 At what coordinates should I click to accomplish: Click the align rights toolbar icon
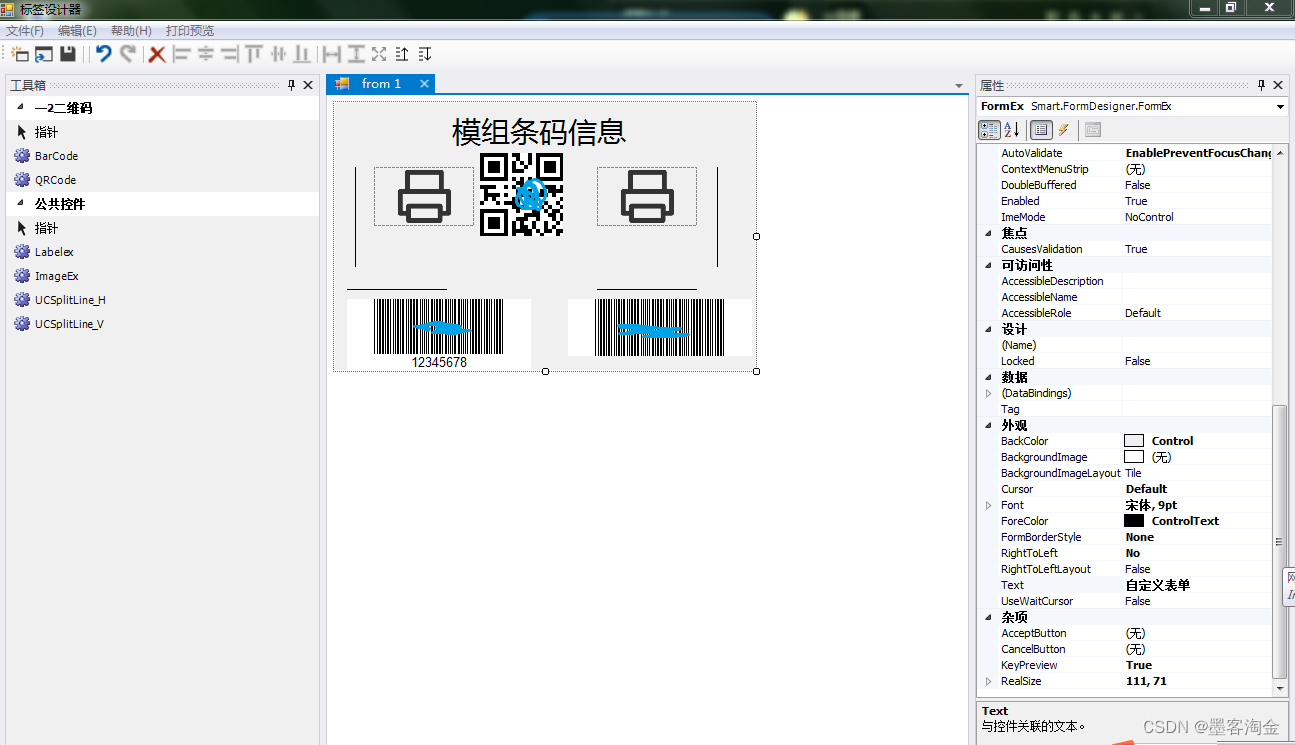[x=229, y=54]
